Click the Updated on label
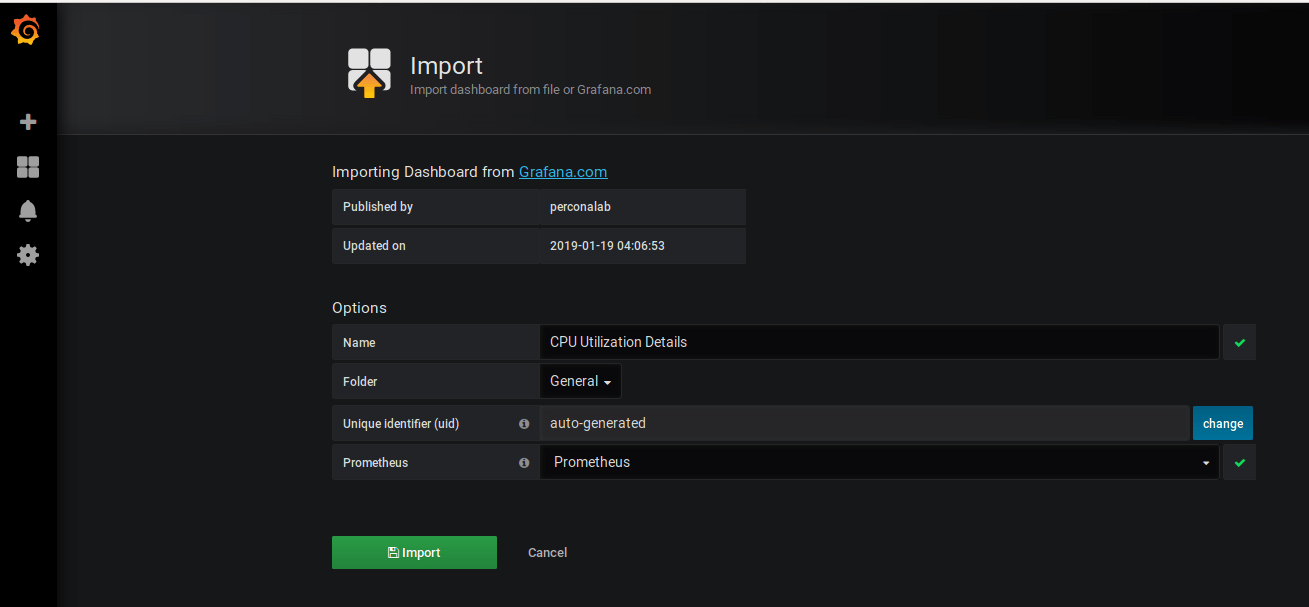1309x607 pixels. pos(374,245)
